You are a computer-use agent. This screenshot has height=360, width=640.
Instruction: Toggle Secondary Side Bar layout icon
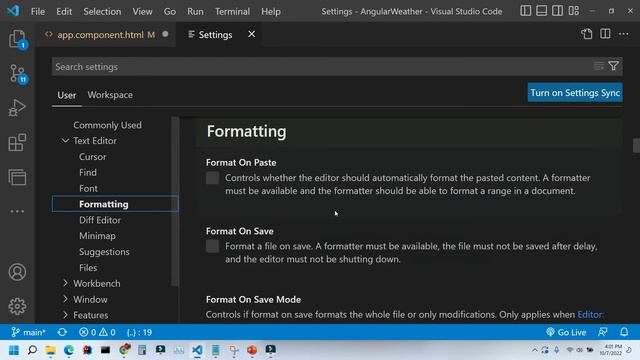tap(558, 11)
